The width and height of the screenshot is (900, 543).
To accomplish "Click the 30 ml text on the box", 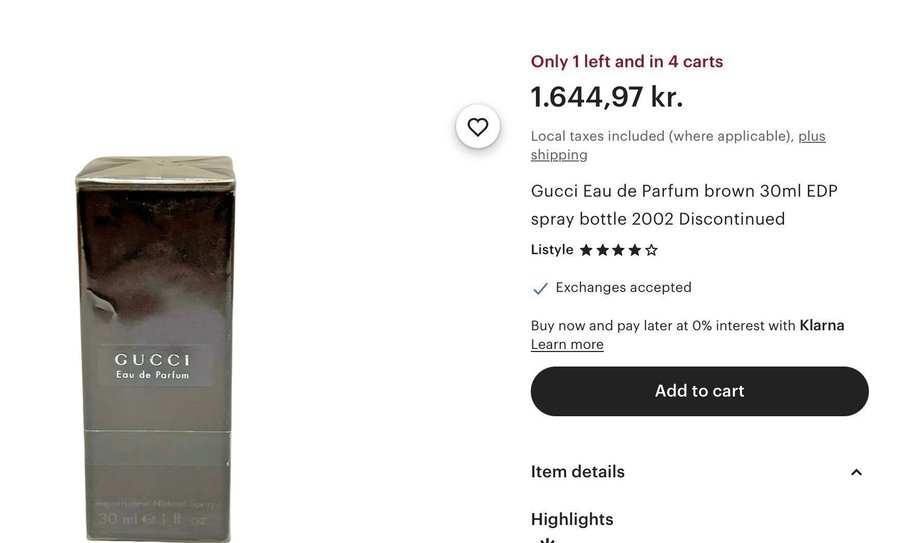I will tap(117, 520).
